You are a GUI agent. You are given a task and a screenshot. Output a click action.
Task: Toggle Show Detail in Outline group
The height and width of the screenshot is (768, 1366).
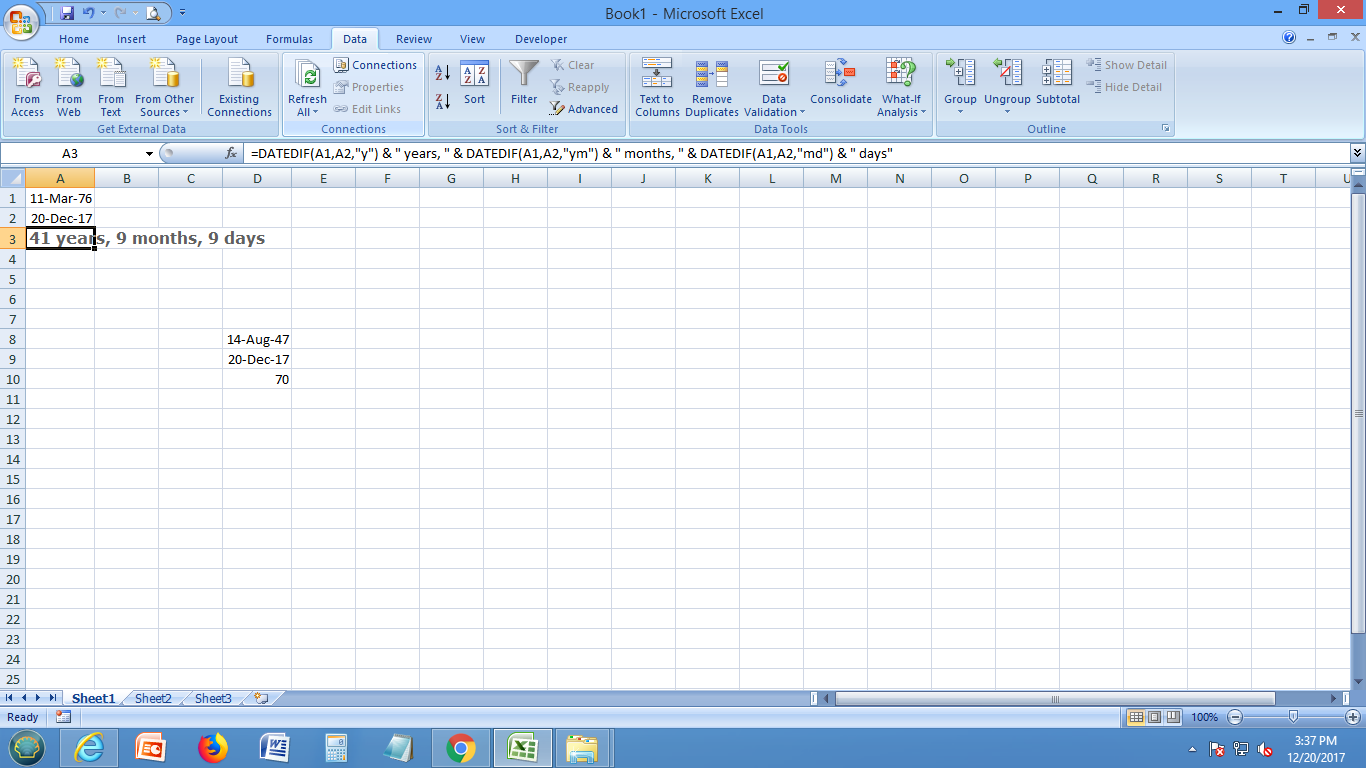point(1127,64)
